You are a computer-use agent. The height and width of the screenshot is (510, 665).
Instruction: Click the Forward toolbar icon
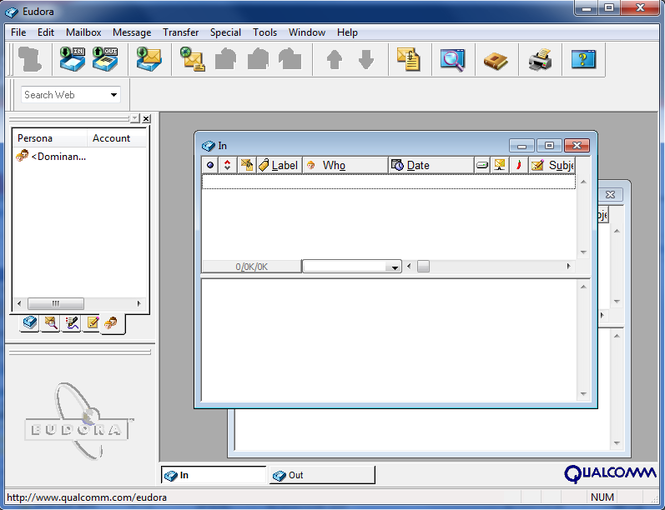(x=290, y=59)
